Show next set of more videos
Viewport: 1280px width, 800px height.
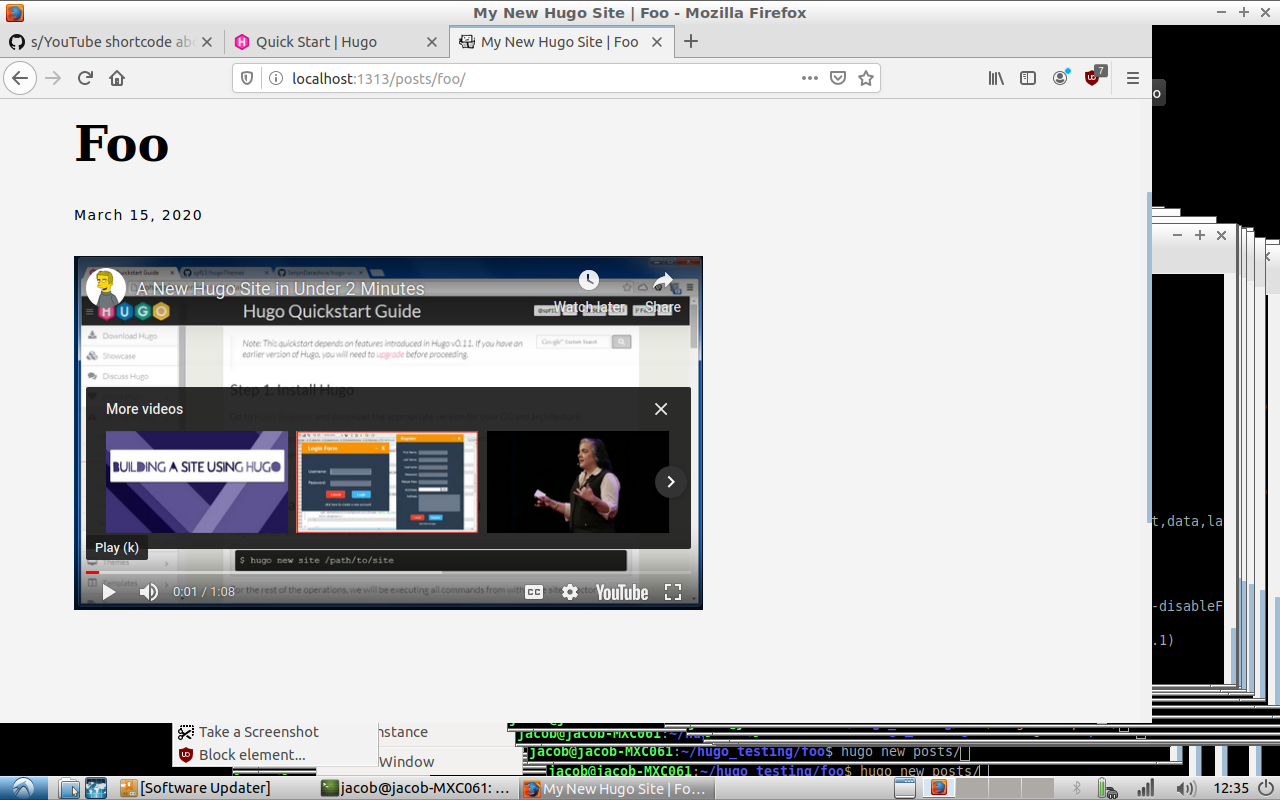670,482
